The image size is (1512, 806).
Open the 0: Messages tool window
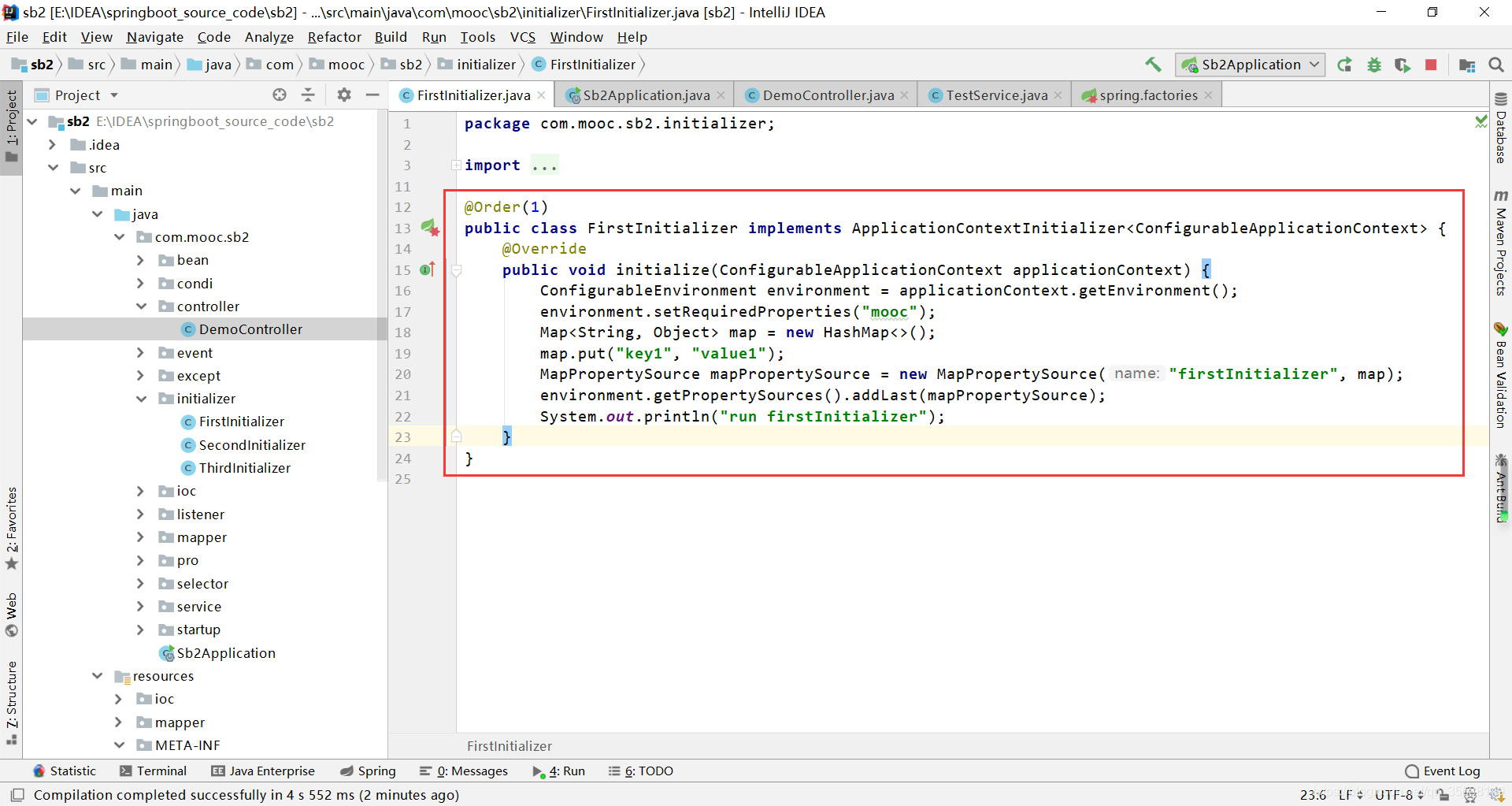[x=464, y=771]
